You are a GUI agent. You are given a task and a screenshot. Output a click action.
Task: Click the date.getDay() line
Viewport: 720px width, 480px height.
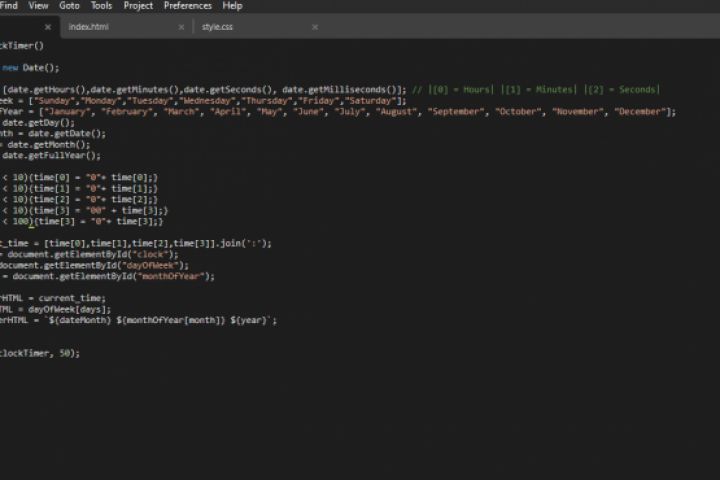[38, 123]
